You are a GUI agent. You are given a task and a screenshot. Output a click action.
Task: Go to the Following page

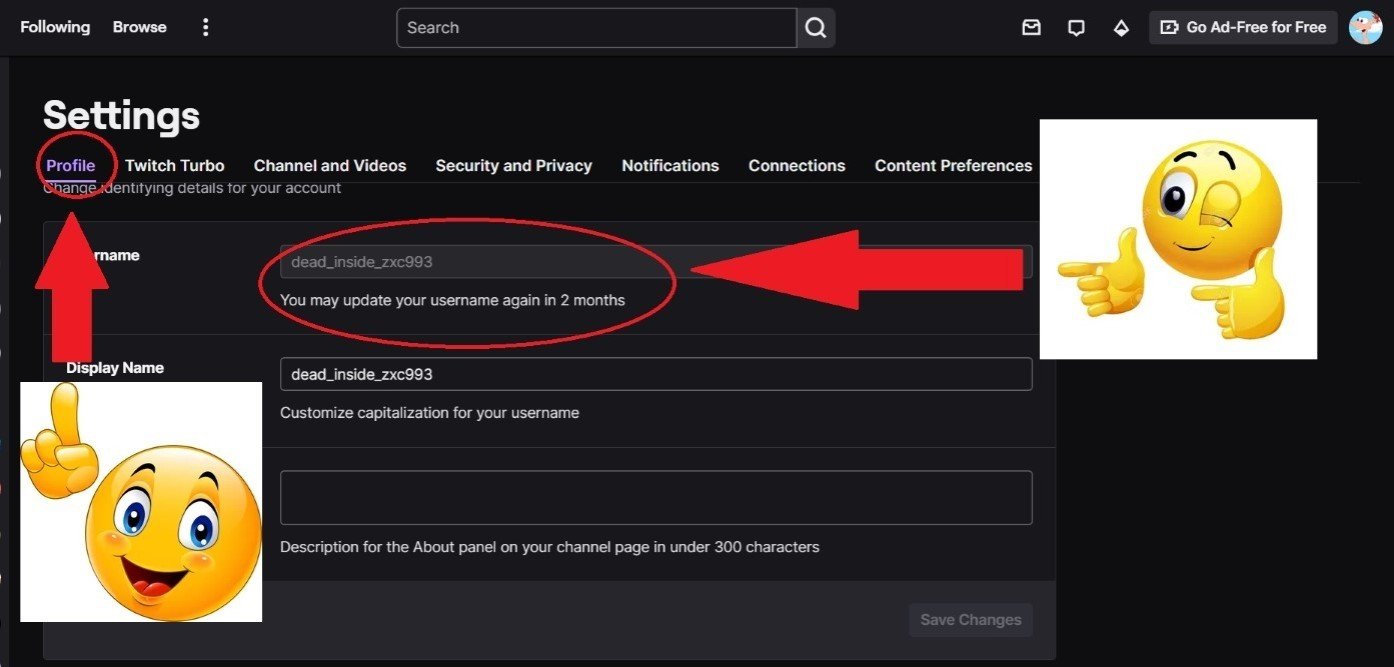pos(55,27)
